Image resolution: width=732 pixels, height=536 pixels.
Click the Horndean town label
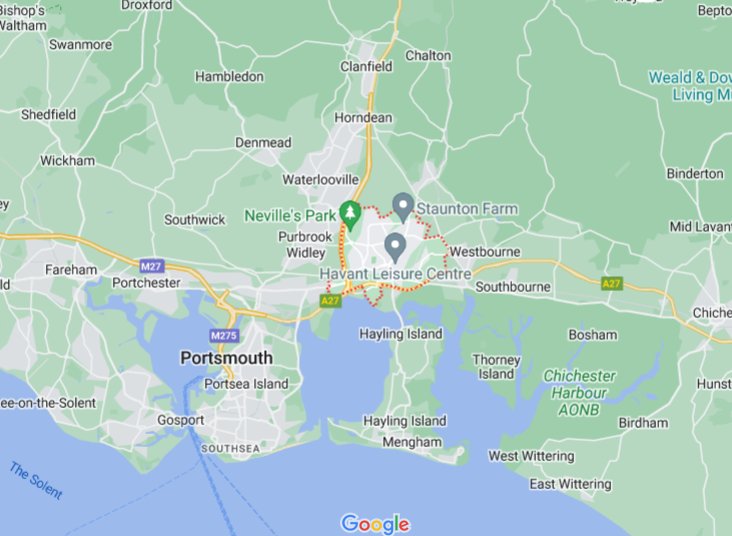click(363, 118)
